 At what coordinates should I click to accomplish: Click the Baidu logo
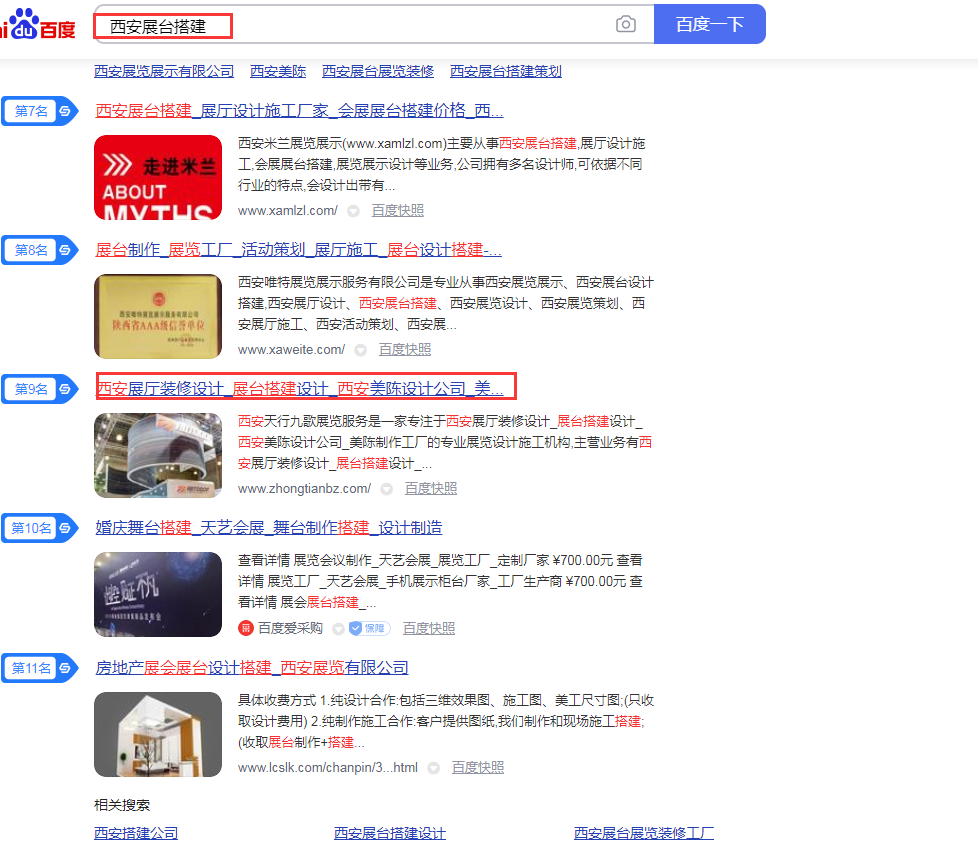[38, 24]
